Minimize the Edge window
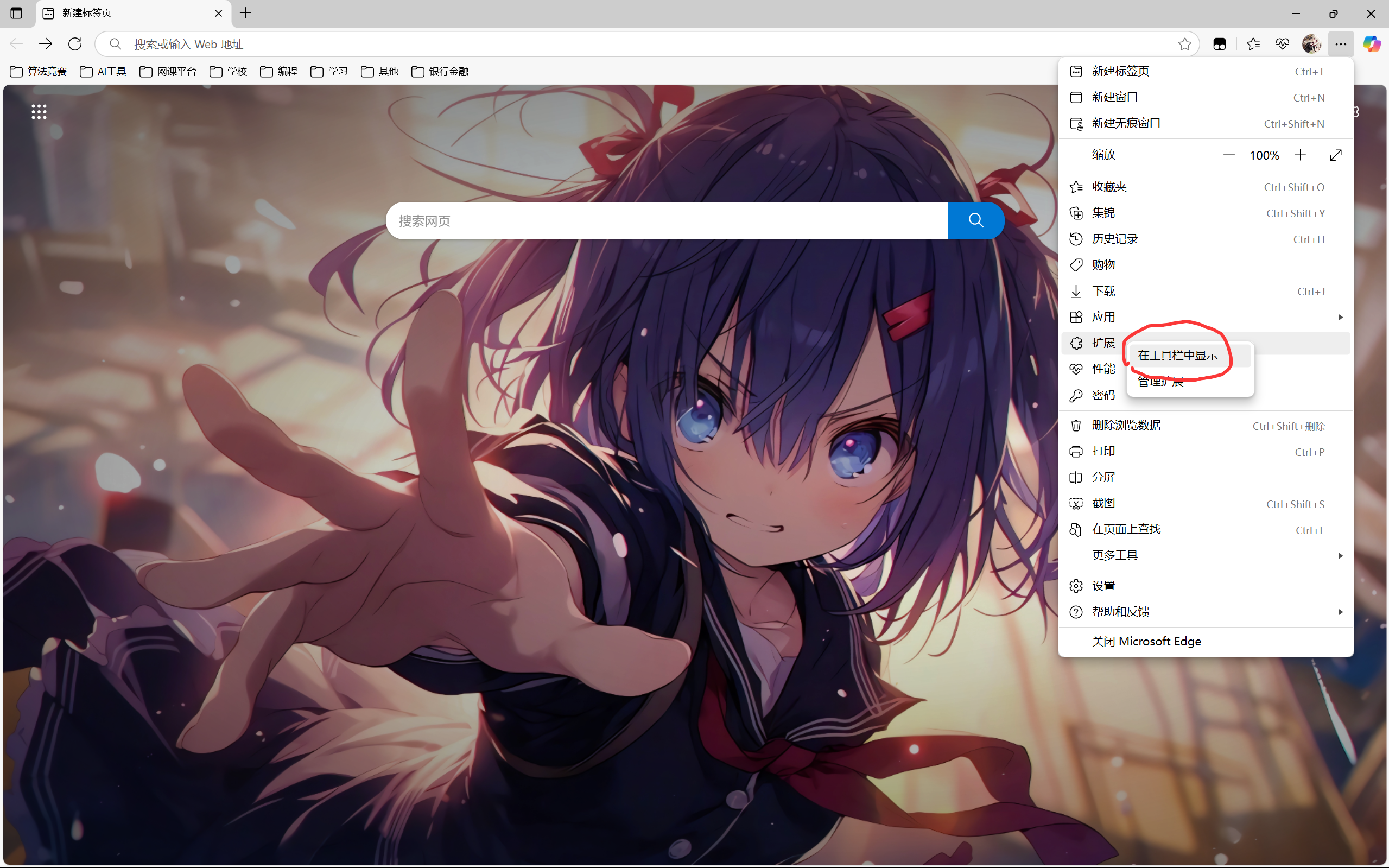Image resolution: width=1389 pixels, height=868 pixels. pos(1296,13)
